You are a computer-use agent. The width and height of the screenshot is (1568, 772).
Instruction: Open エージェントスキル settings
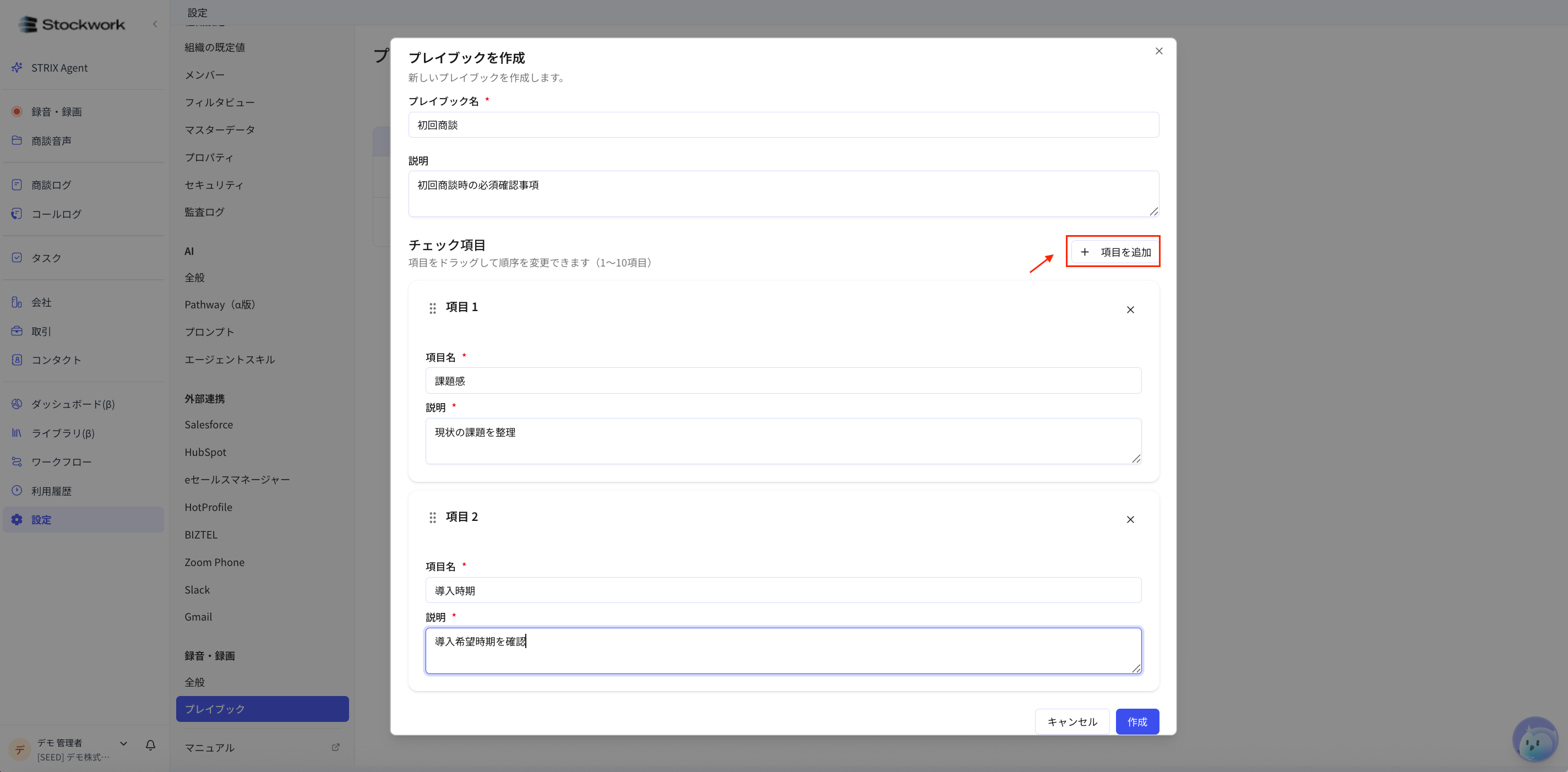[x=230, y=359]
